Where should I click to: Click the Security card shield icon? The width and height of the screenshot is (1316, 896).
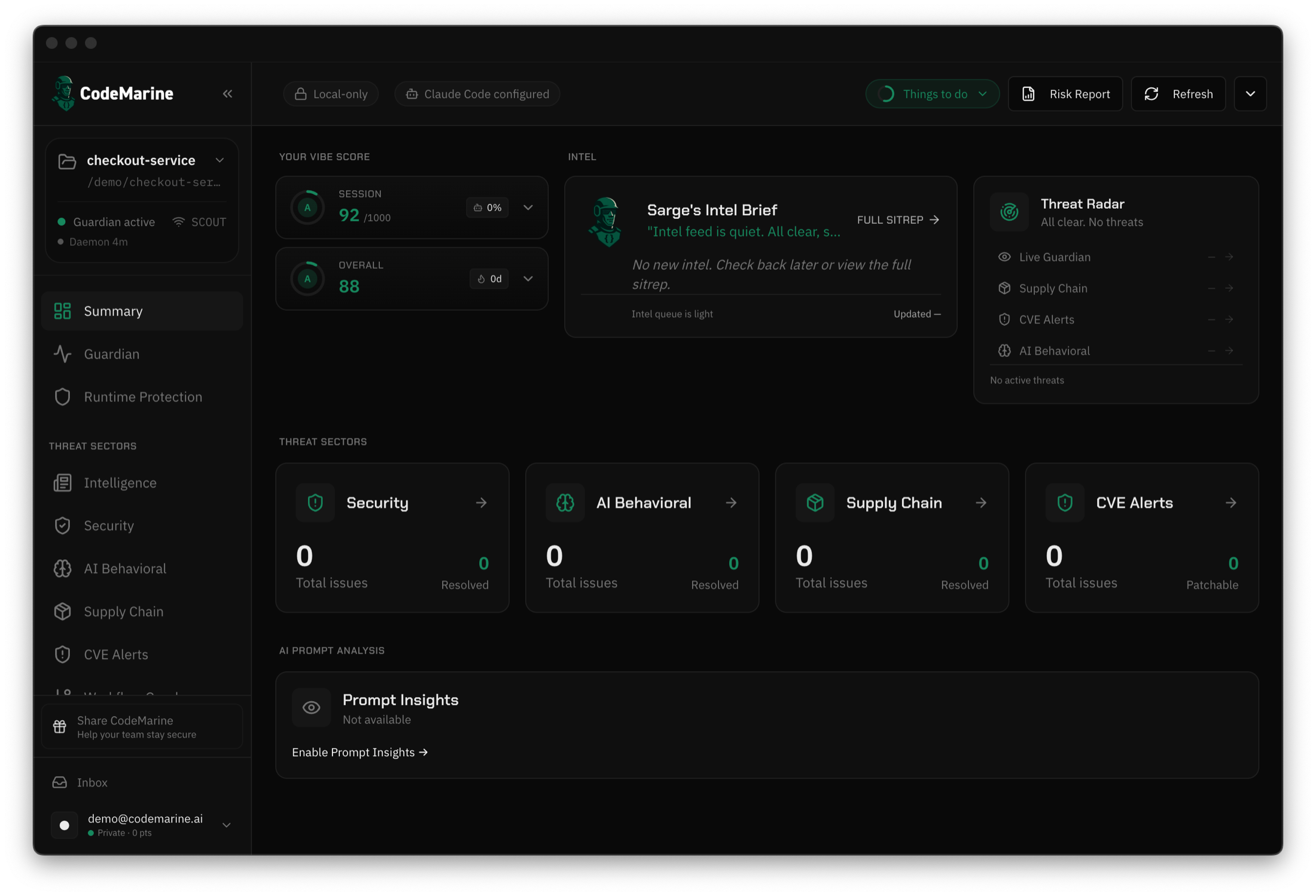(x=315, y=503)
